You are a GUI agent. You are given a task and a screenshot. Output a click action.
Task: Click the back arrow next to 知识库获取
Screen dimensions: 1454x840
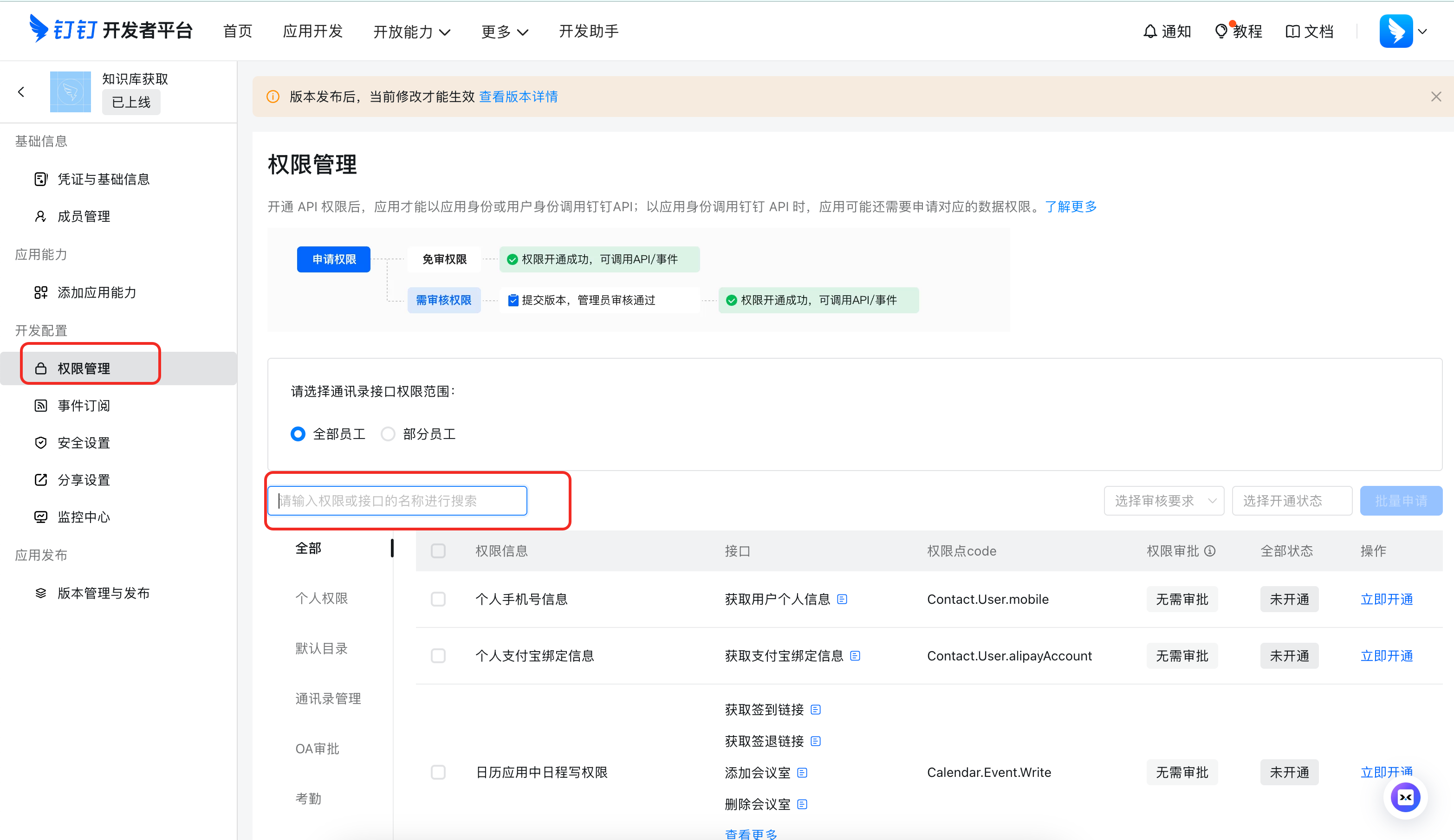tap(21, 92)
